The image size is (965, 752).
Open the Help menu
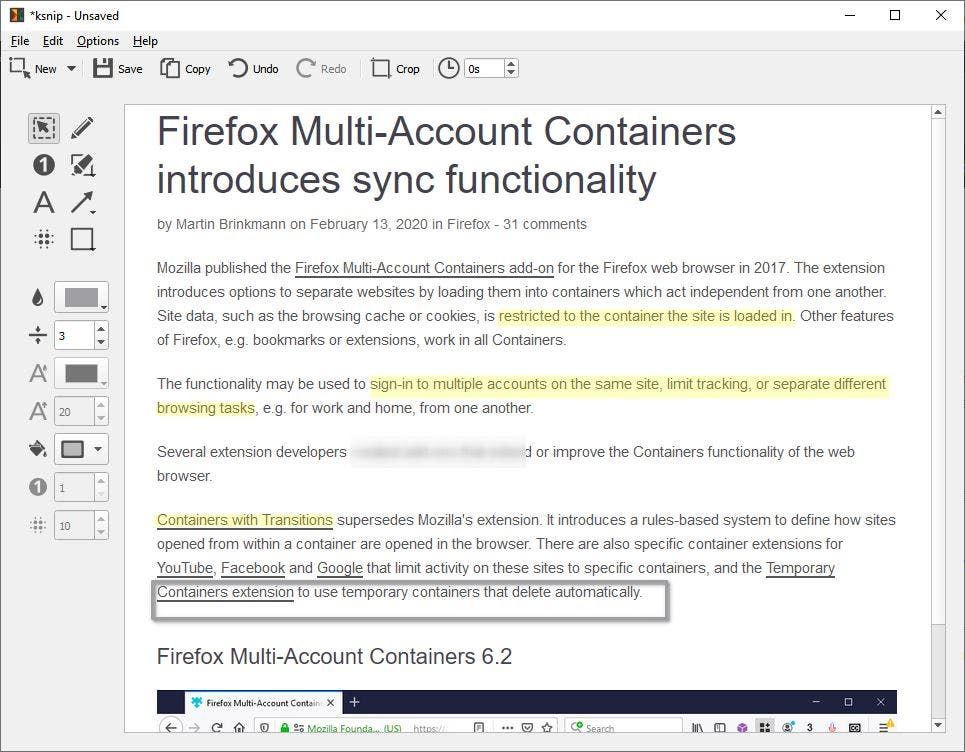tap(145, 41)
